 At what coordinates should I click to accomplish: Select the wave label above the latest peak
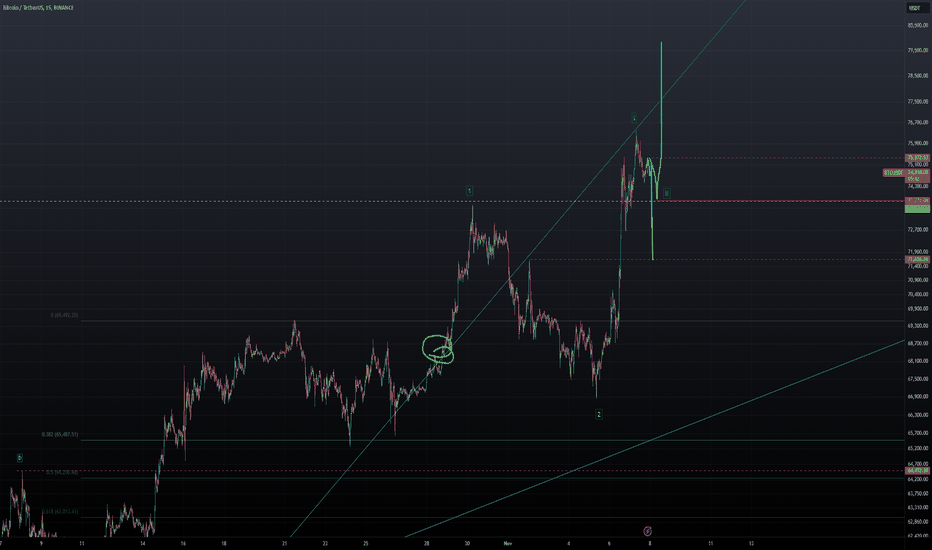click(634, 118)
